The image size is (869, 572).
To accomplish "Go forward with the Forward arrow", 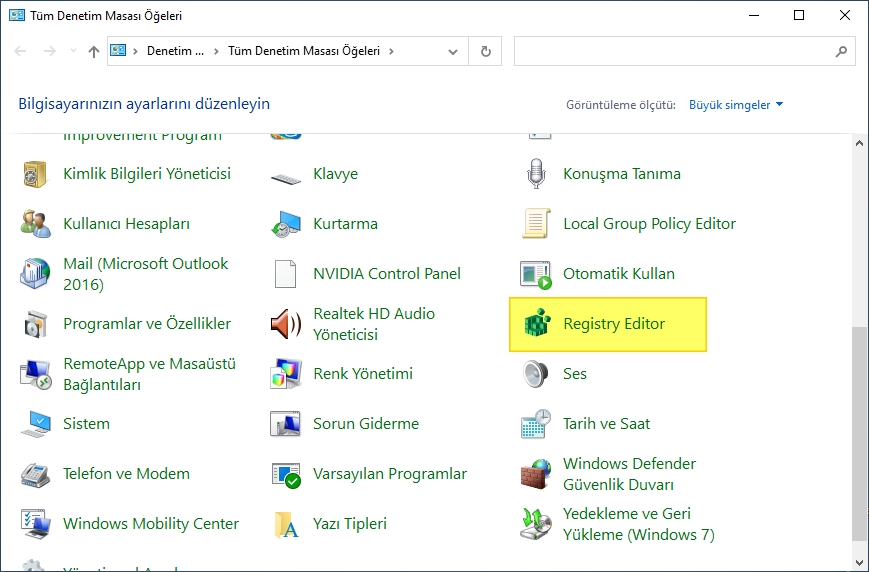I will [x=50, y=51].
